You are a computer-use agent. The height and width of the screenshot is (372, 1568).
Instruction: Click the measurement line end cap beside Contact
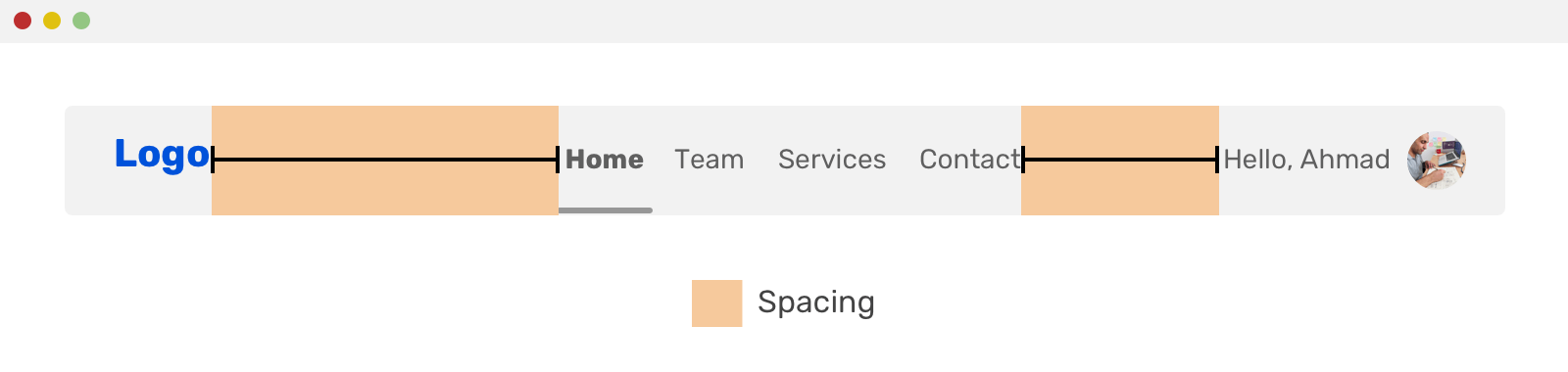pyautogui.click(x=1023, y=160)
